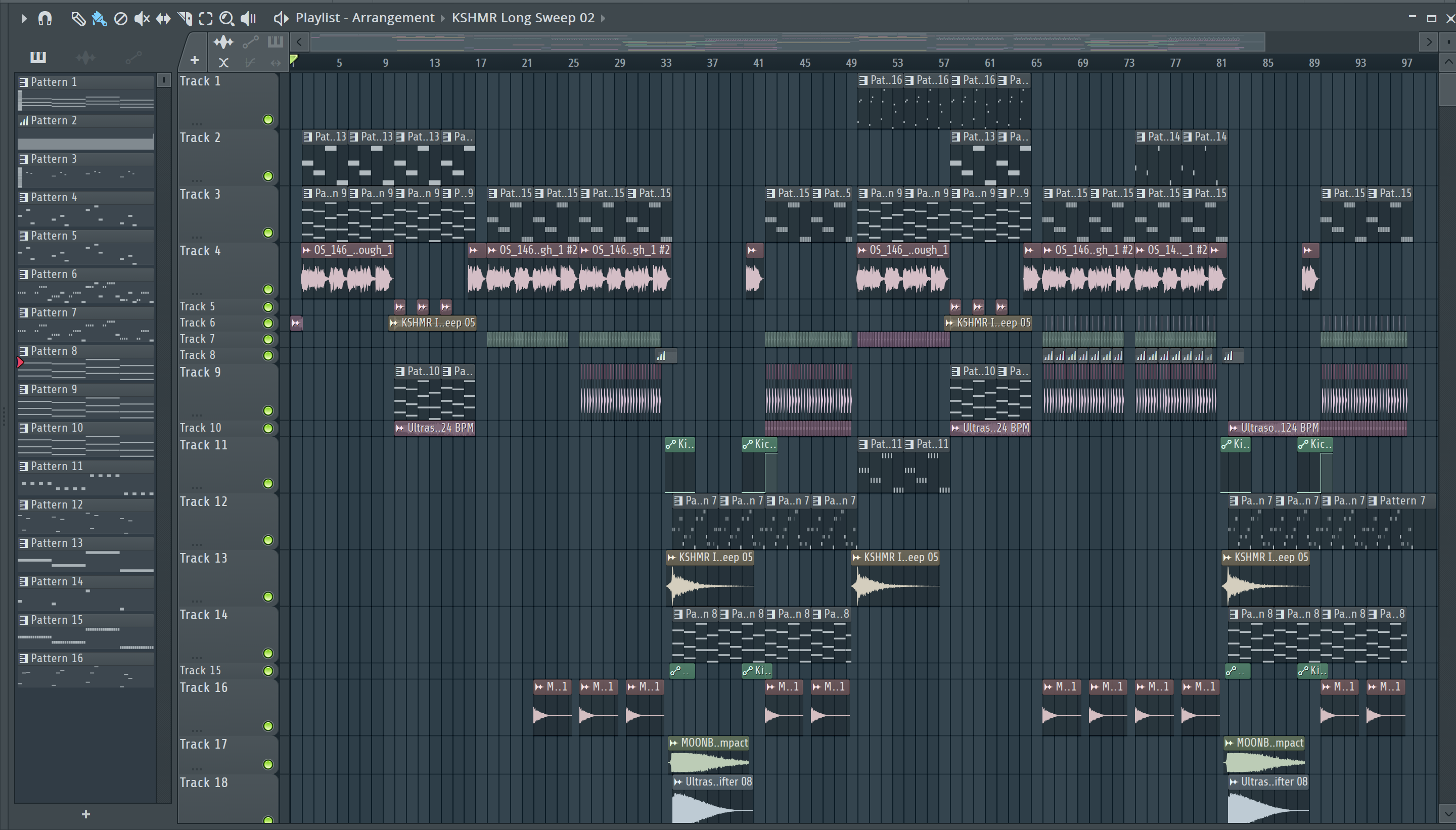Select the Delete tool

tap(120, 19)
